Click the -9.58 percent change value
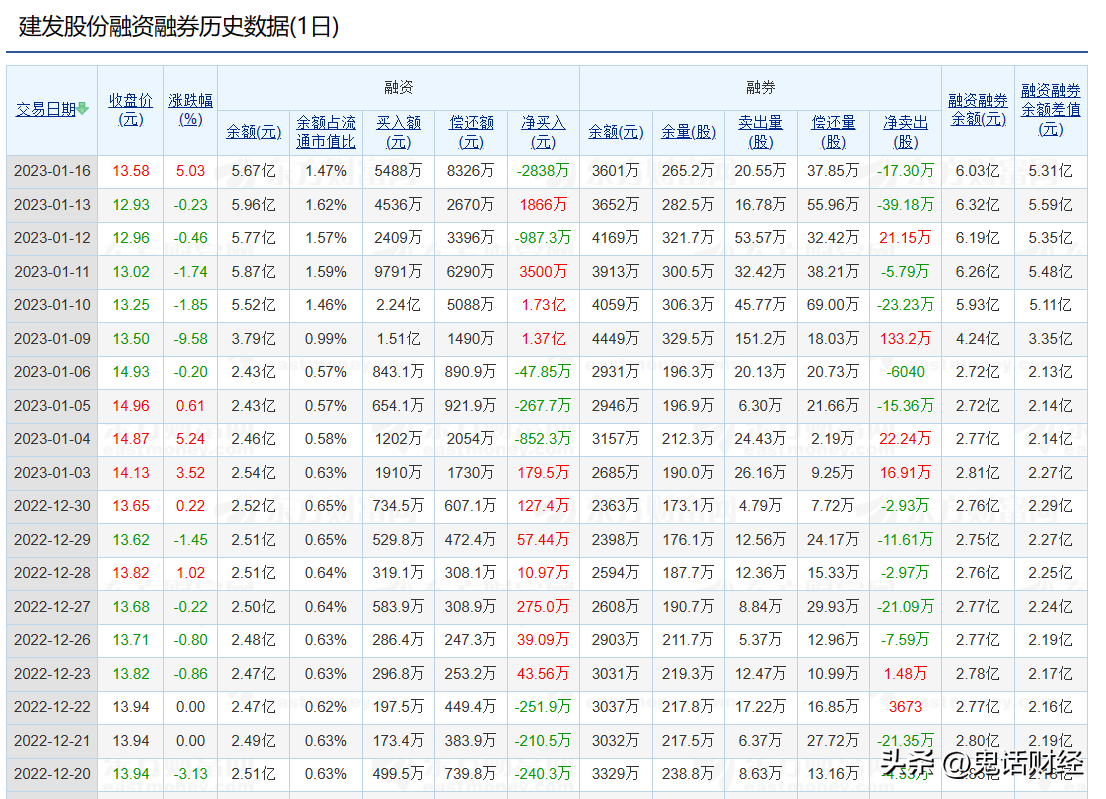Screen dimensions: 1106x799 tap(190, 338)
